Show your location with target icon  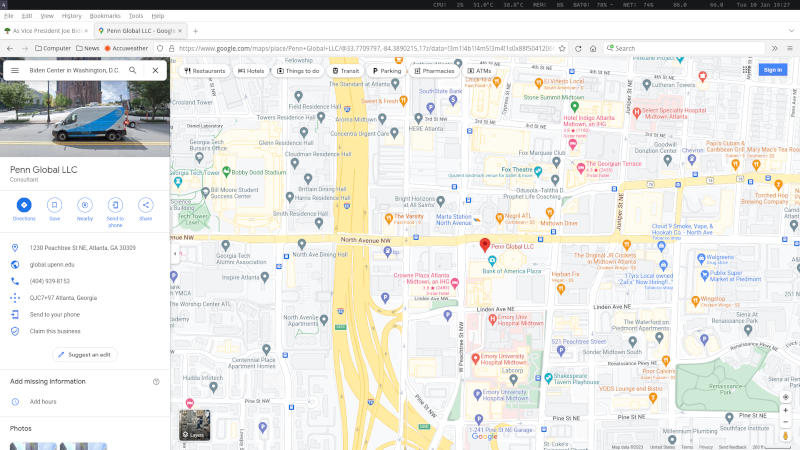pyautogui.click(x=786, y=397)
